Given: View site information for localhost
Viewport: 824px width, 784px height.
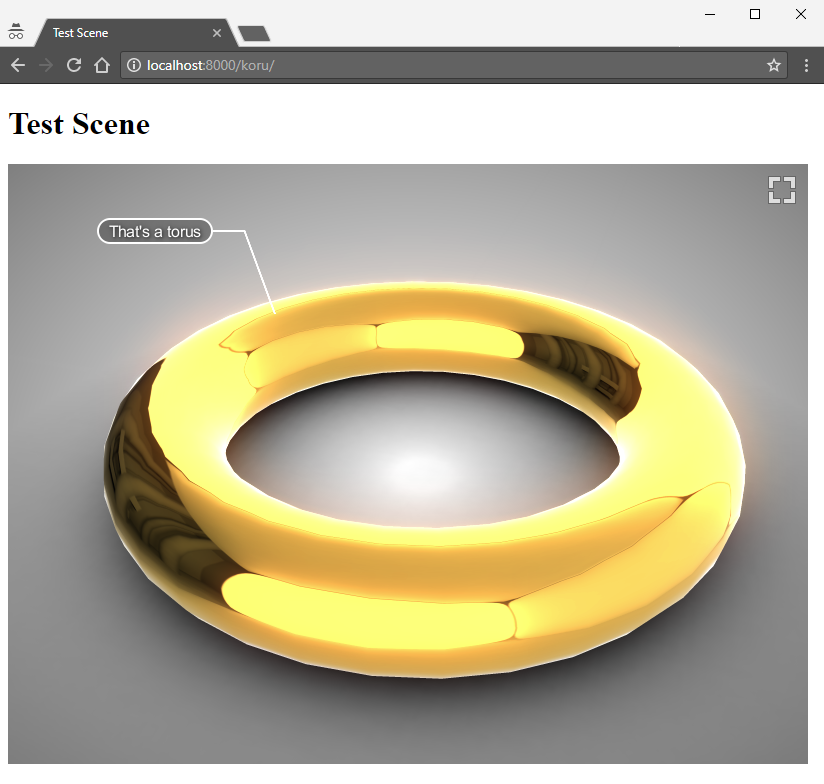Looking at the screenshot, I should (x=134, y=66).
